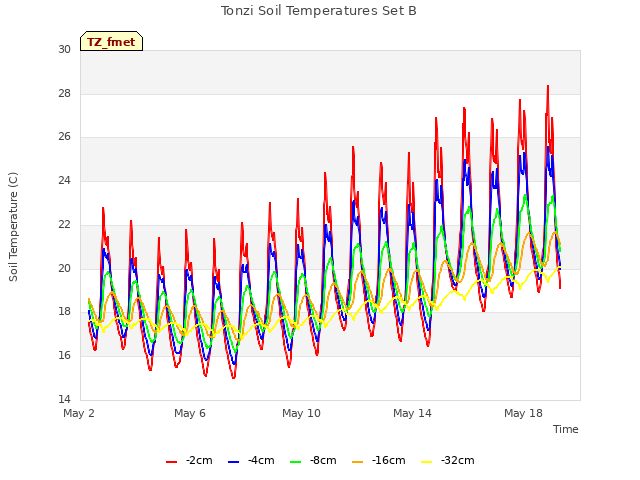Click the May 14 x-axis tick label

coord(412,413)
